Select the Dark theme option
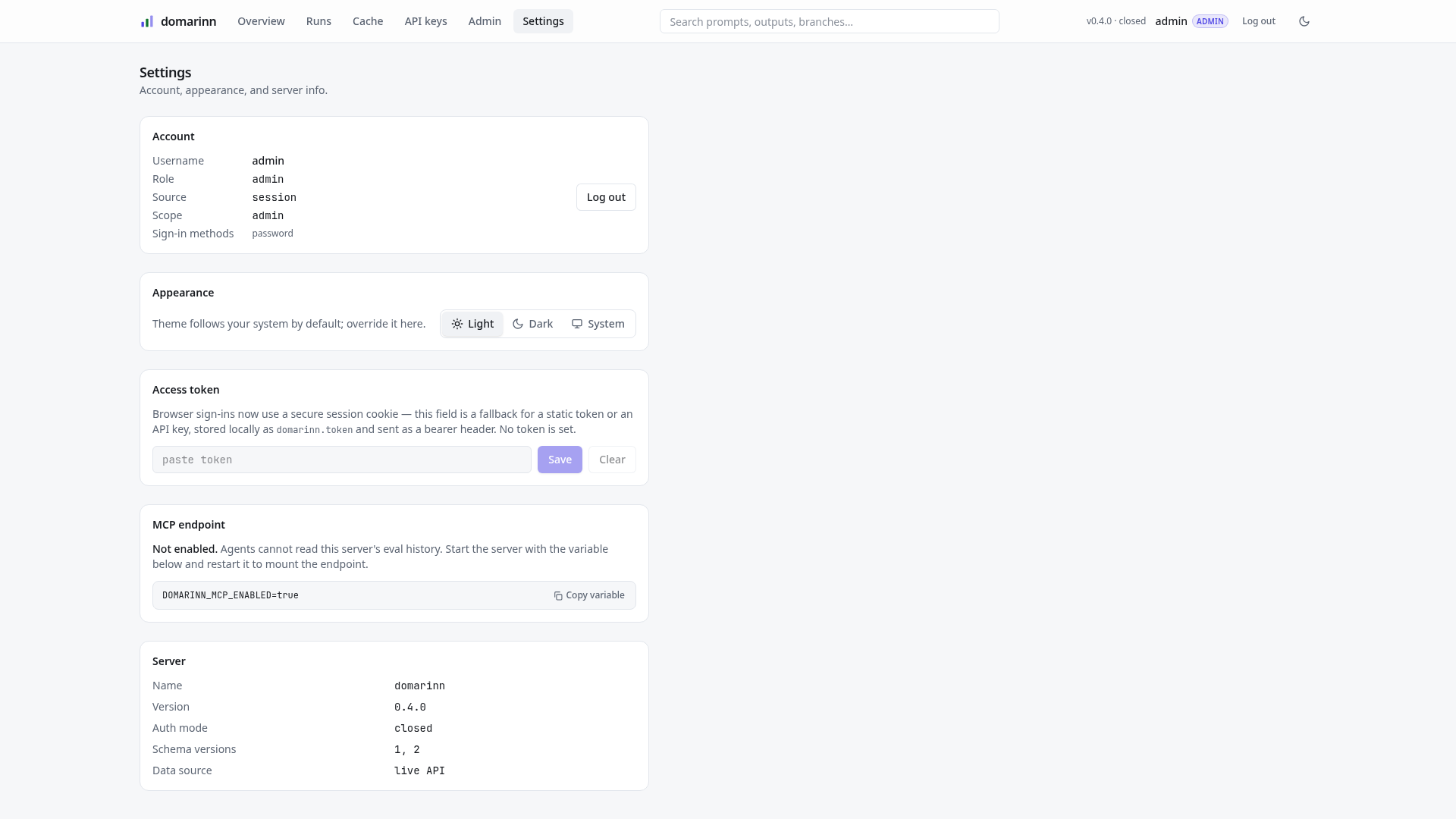This screenshot has height=819, width=1456. click(x=532, y=324)
